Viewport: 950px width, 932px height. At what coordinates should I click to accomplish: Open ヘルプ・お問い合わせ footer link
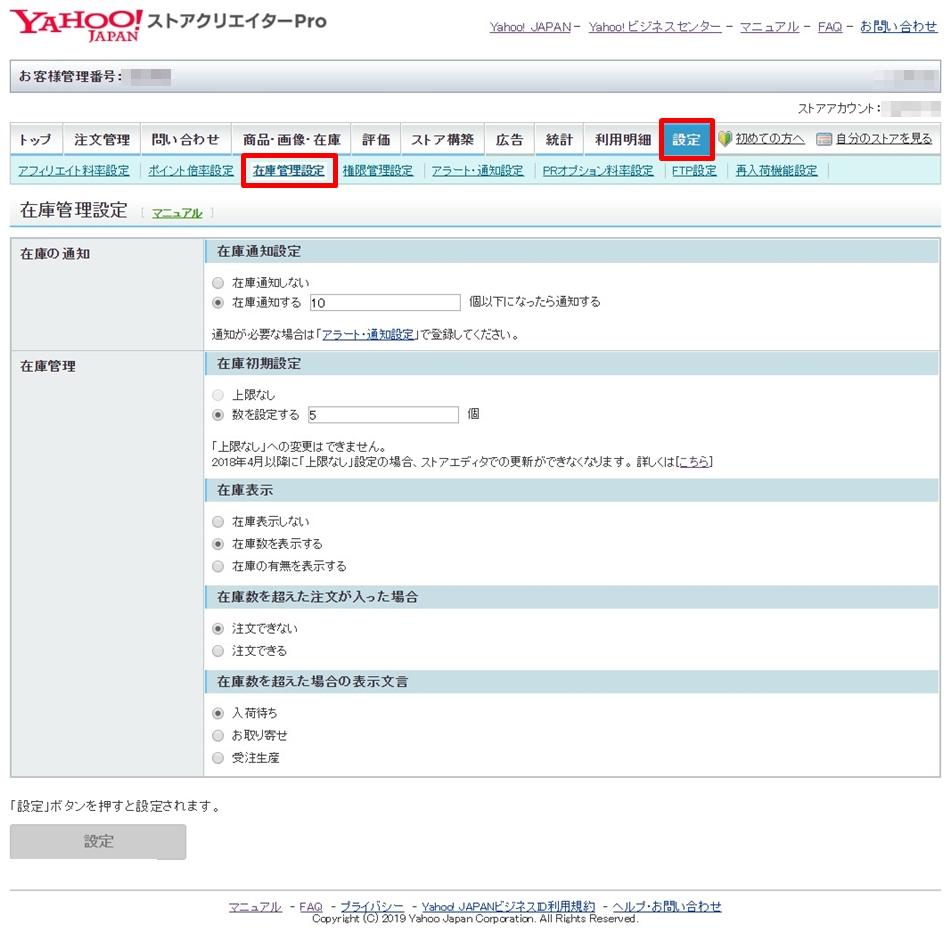click(667, 907)
